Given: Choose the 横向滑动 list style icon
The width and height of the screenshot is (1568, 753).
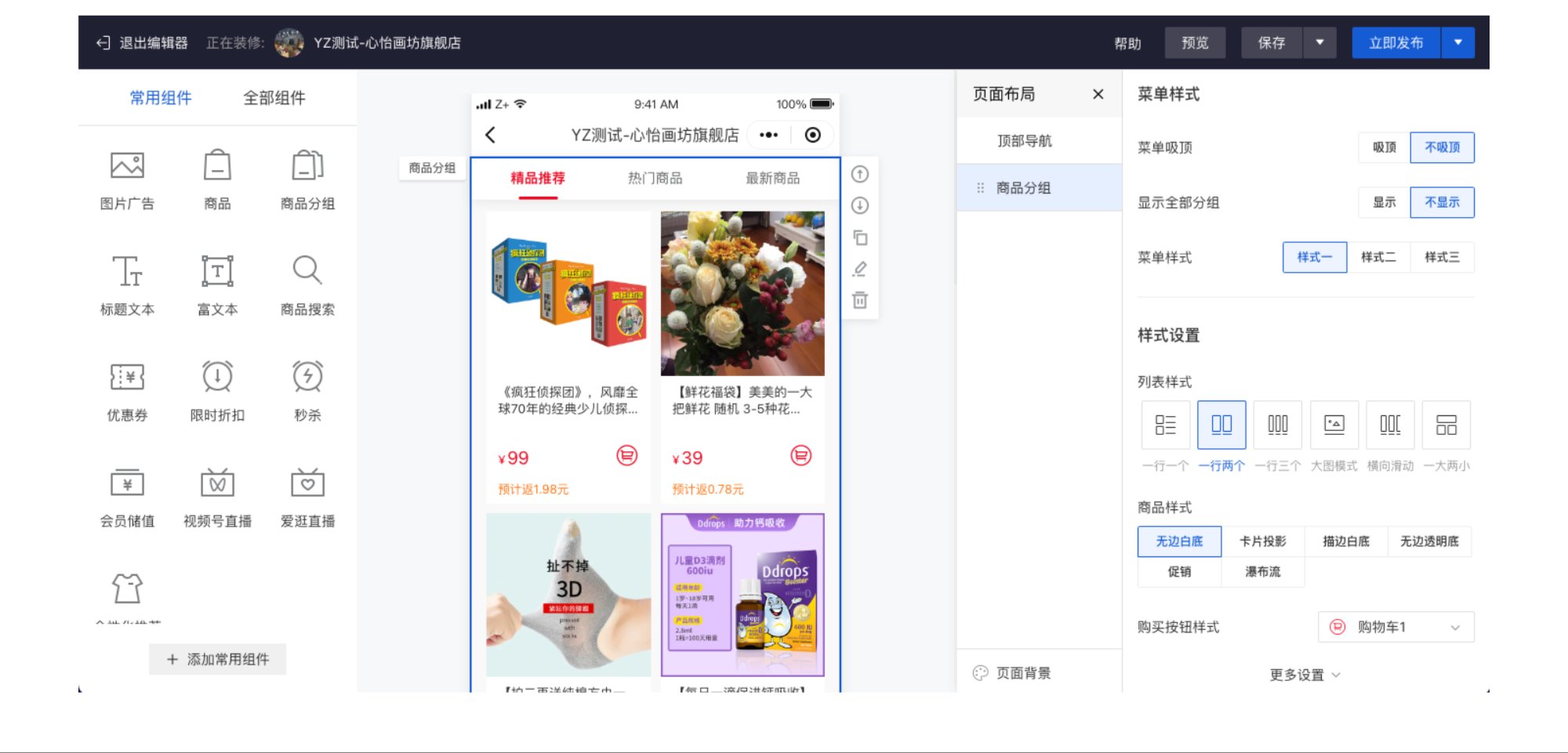Looking at the screenshot, I should [1390, 424].
